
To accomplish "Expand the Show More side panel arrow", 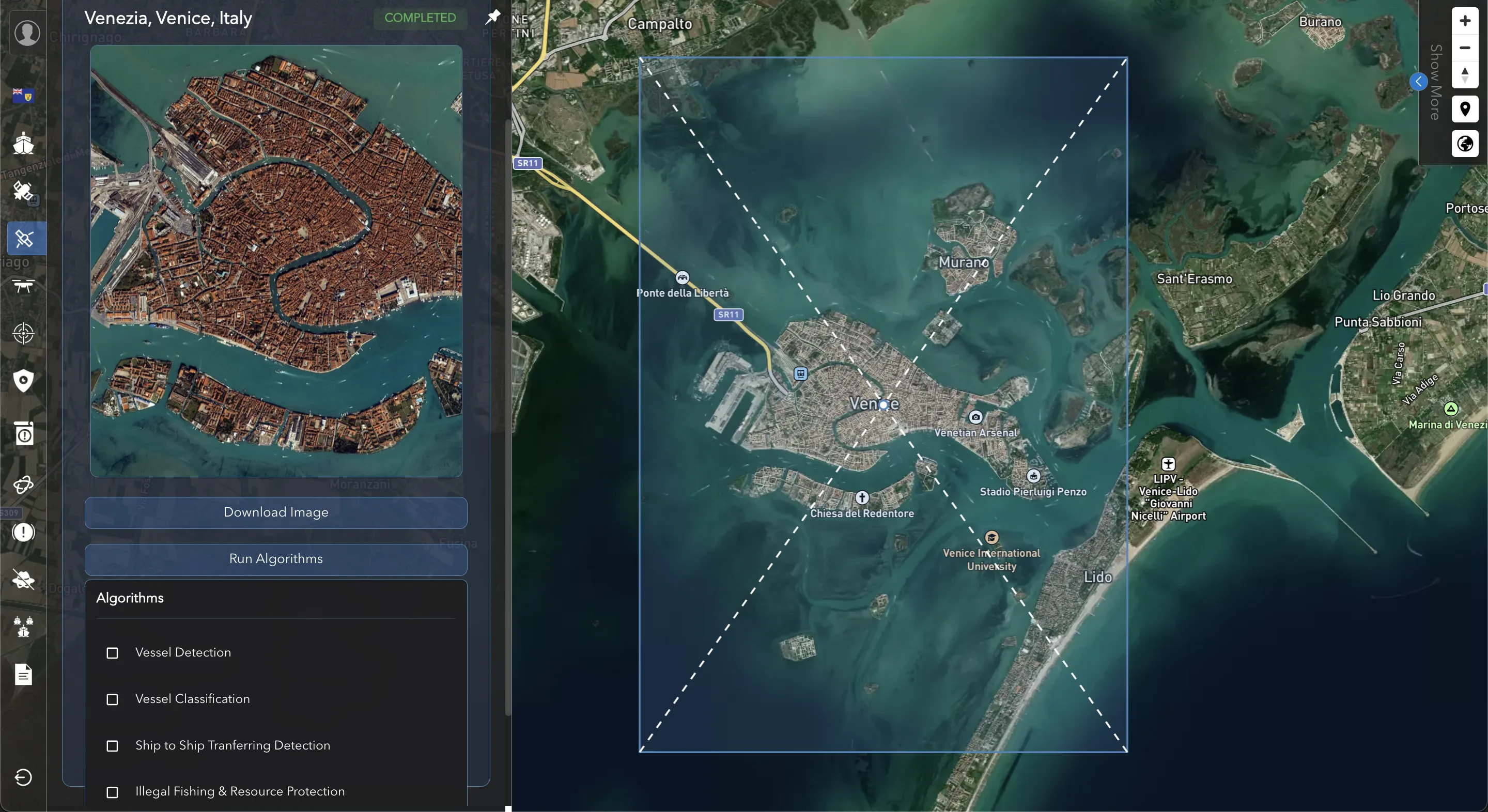I will [1419, 82].
